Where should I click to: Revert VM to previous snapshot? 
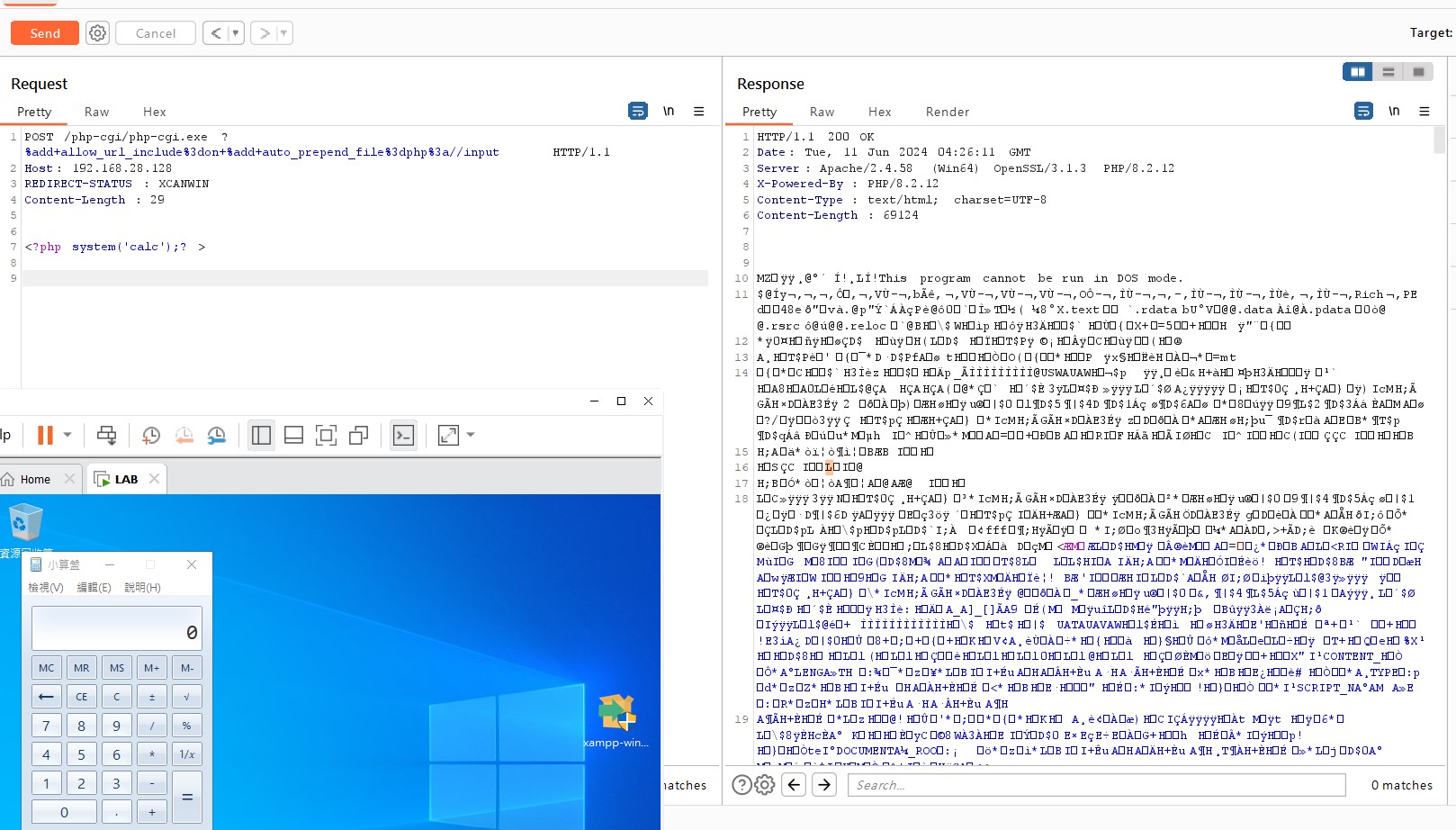(x=184, y=436)
